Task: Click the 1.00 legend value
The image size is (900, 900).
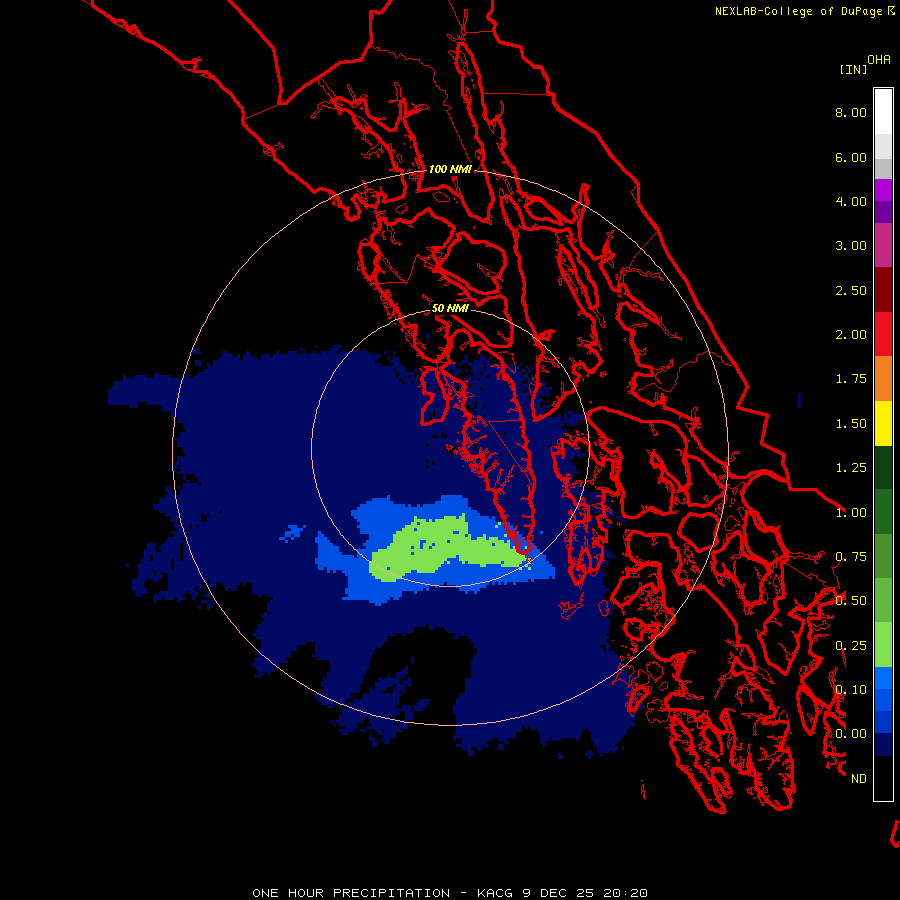Action: tap(851, 513)
